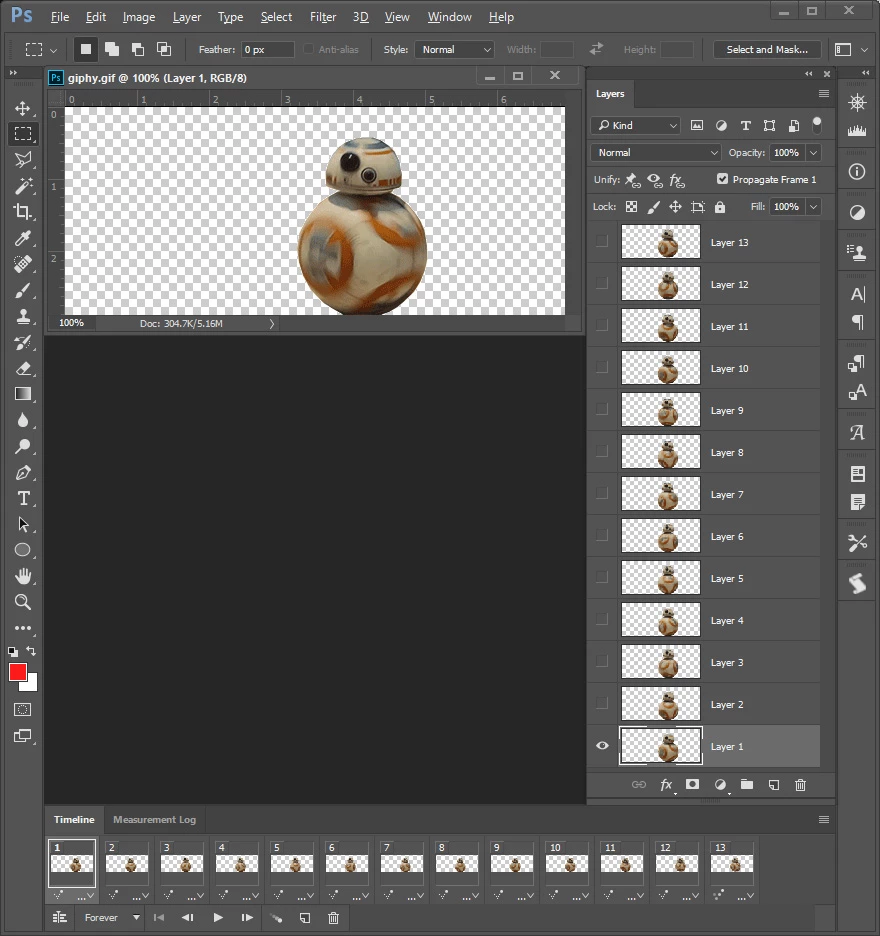Show Layer 2 visibility
880x936 pixels.
[602, 703]
